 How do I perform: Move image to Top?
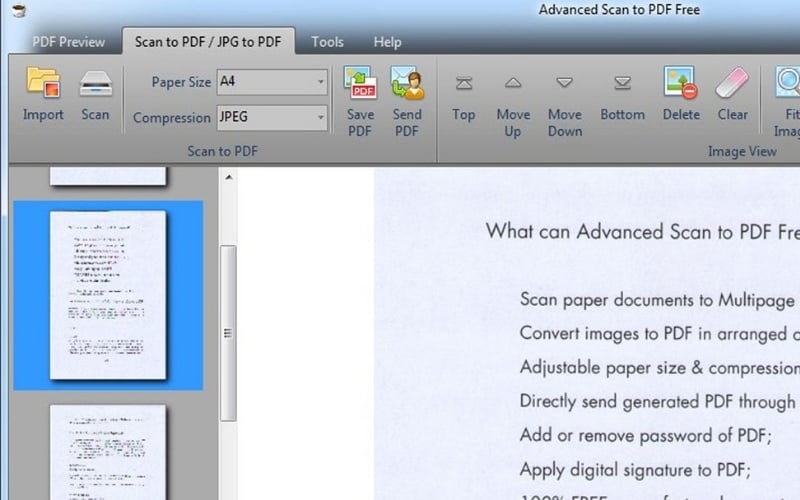(x=464, y=83)
